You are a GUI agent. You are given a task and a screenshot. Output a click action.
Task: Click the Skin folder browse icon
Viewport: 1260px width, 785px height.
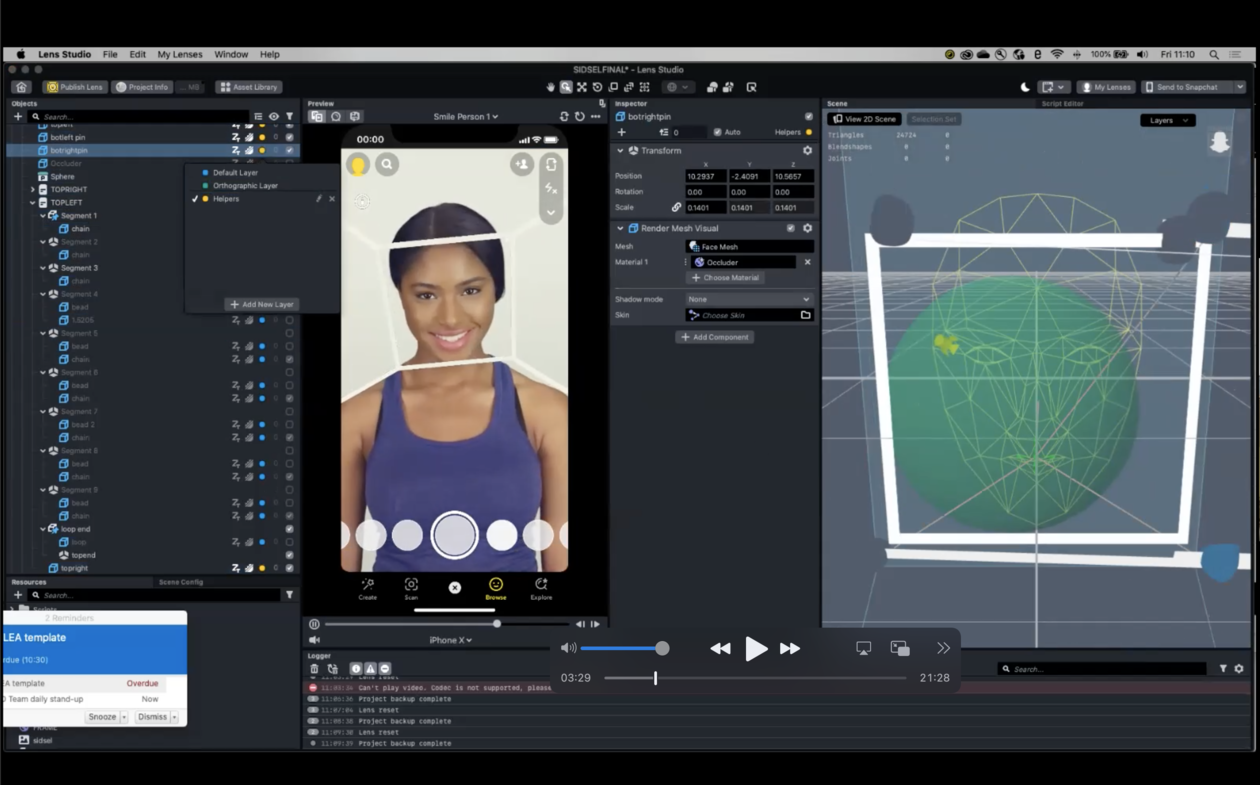(x=805, y=315)
